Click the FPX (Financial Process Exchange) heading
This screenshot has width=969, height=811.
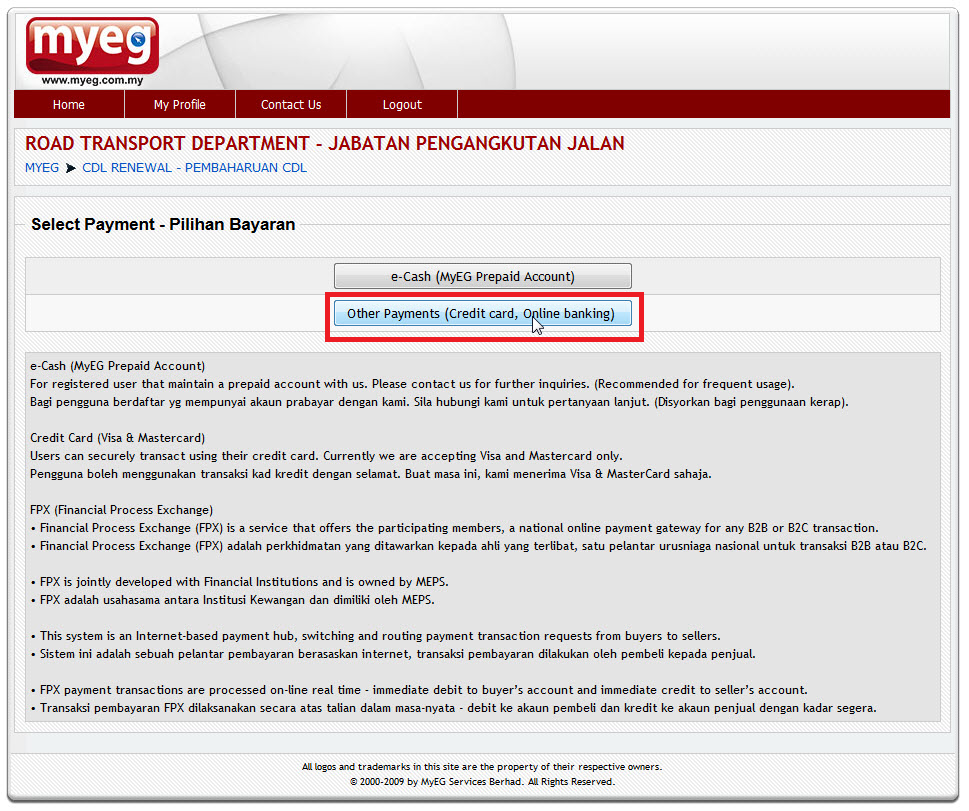pos(121,510)
